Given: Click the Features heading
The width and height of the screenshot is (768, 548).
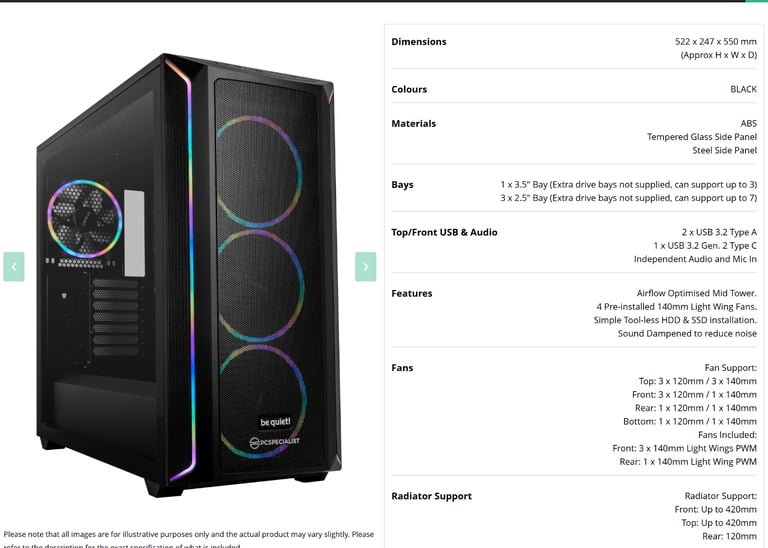Looking at the screenshot, I should (x=412, y=293).
